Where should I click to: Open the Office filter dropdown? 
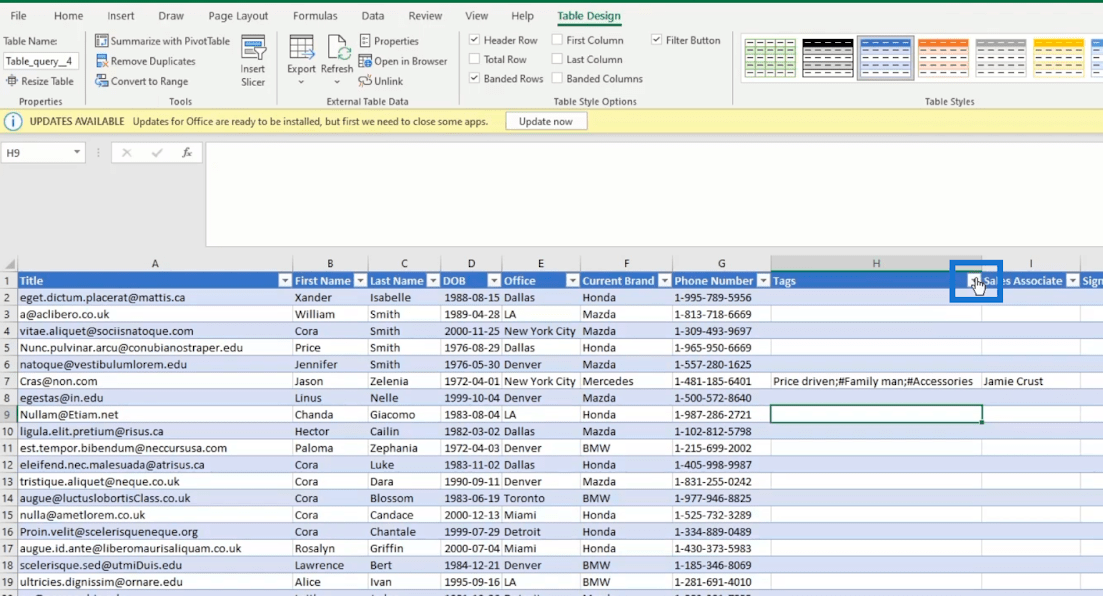tap(573, 281)
